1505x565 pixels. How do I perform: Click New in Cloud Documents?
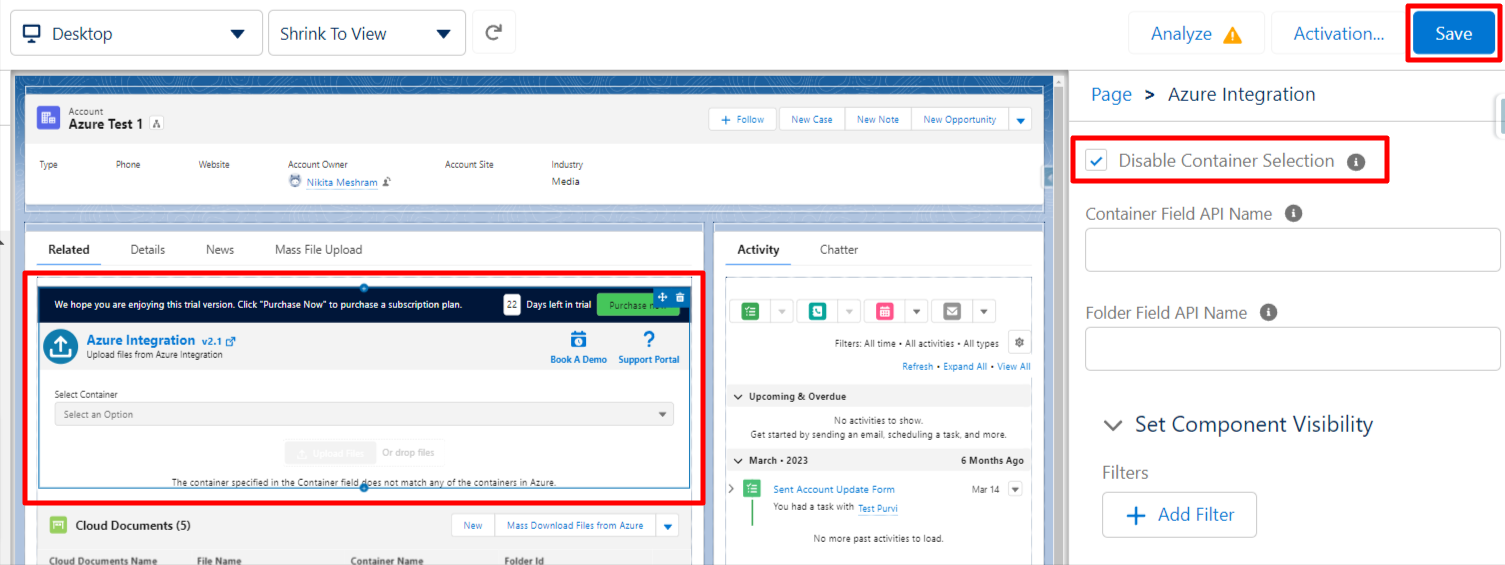[x=473, y=526]
